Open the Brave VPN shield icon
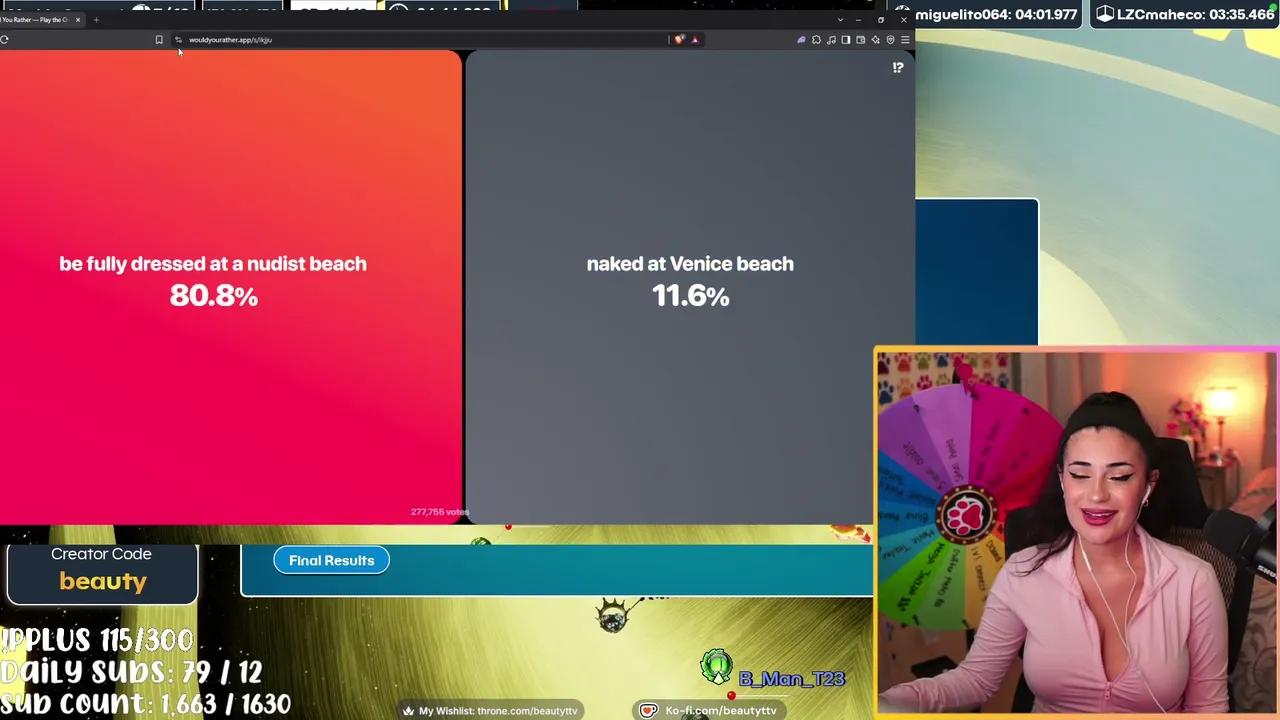 coord(890,40)
